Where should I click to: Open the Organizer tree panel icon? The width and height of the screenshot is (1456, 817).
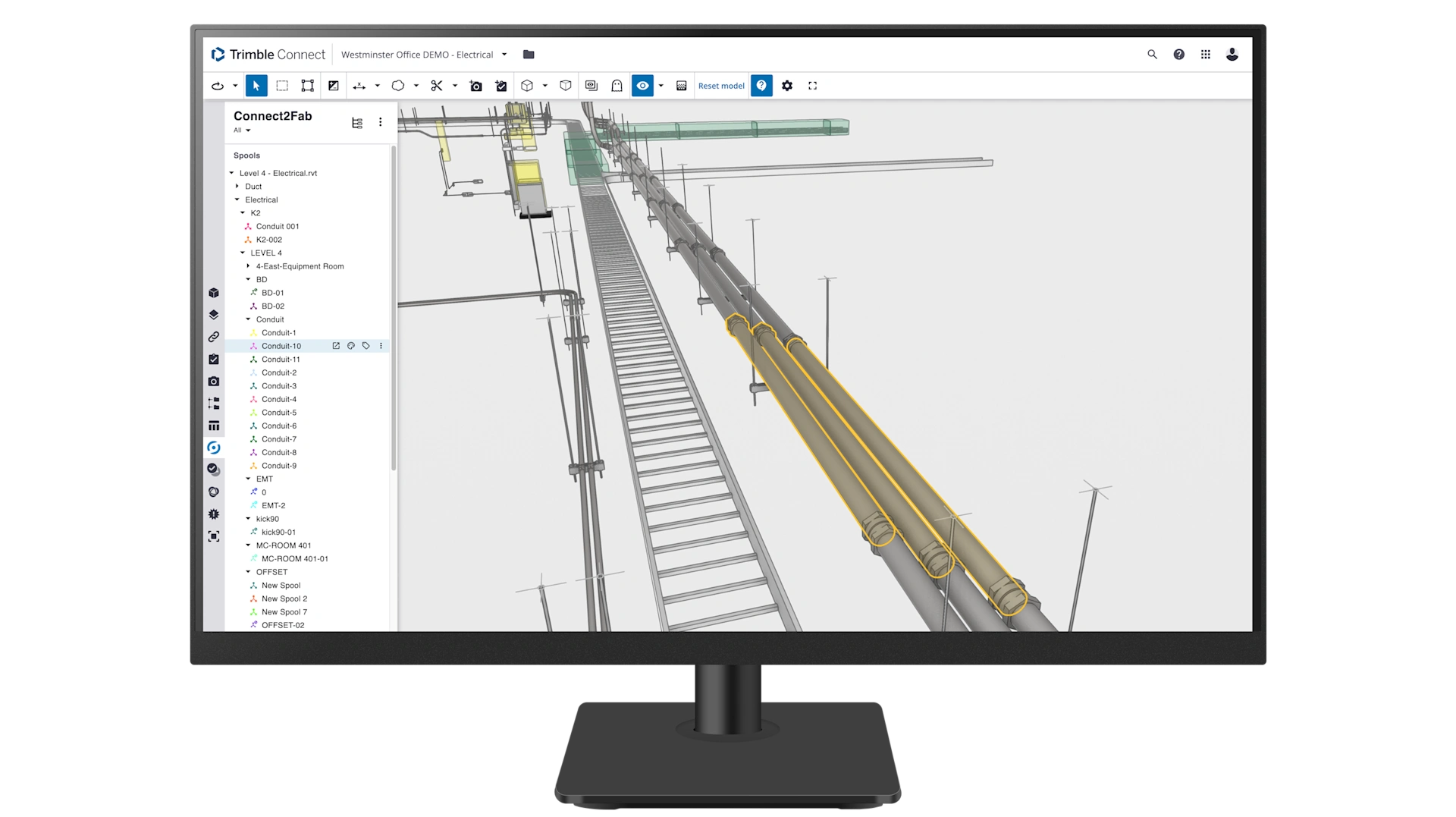tap(214, 404)
